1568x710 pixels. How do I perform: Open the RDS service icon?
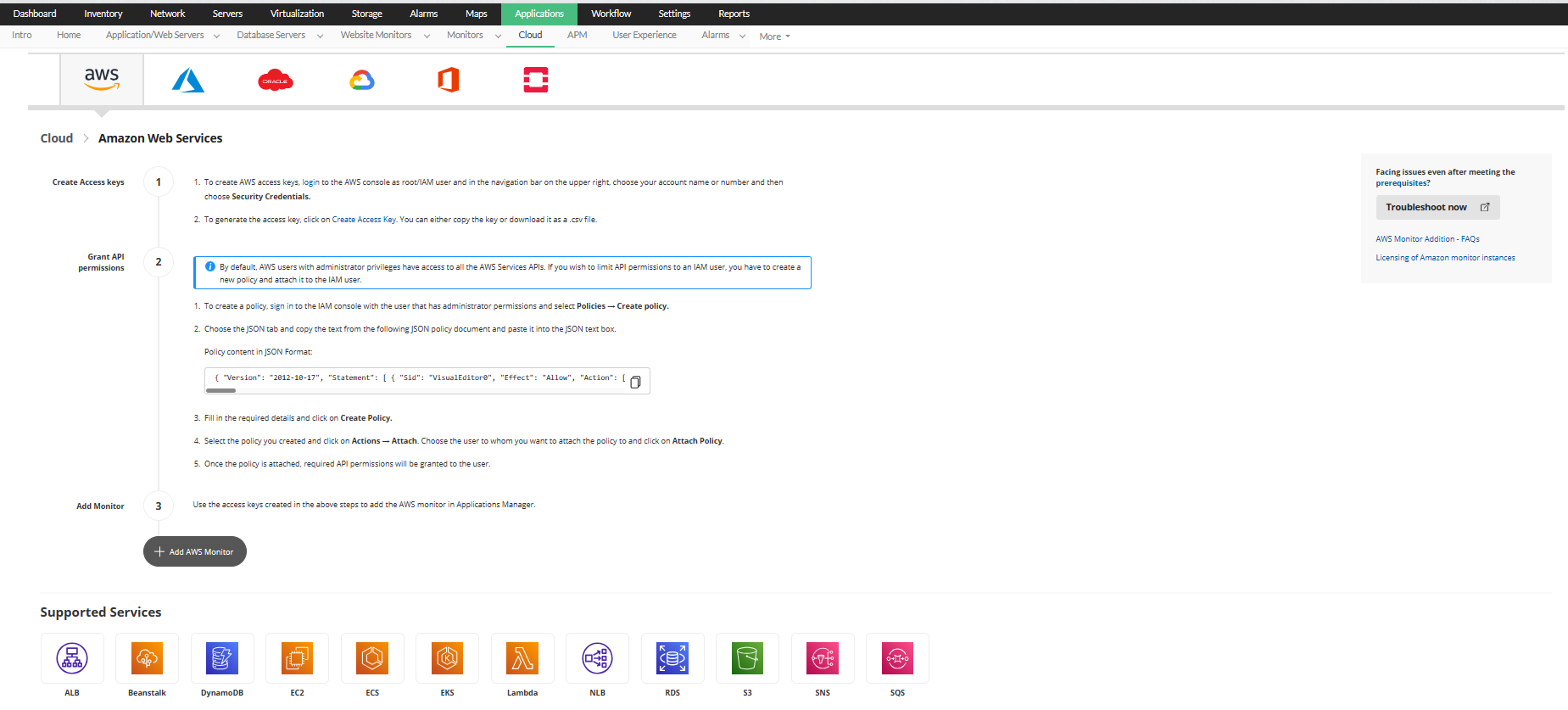tap(672, 658)
